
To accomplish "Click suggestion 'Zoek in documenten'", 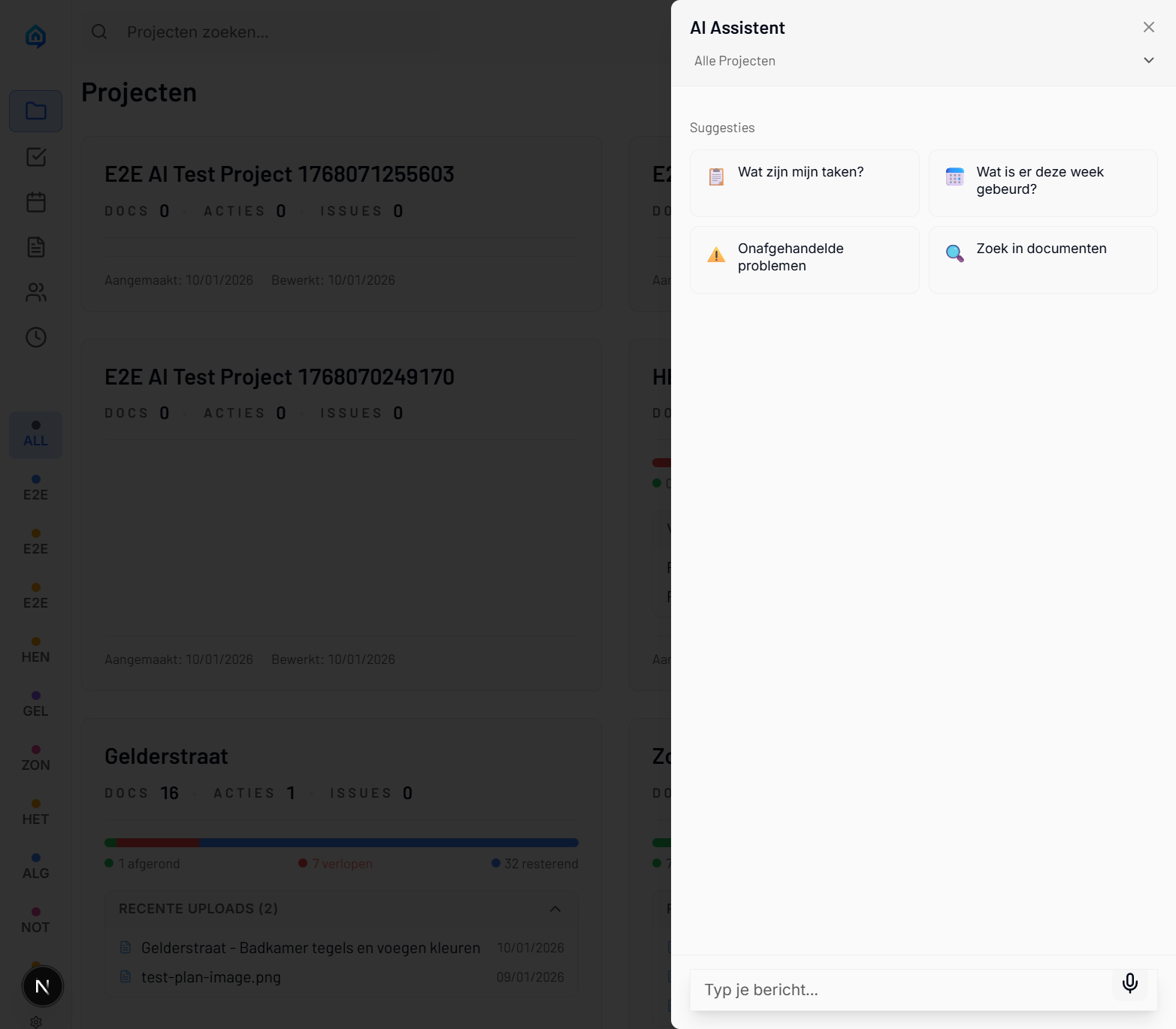I will click(1042, 260).
